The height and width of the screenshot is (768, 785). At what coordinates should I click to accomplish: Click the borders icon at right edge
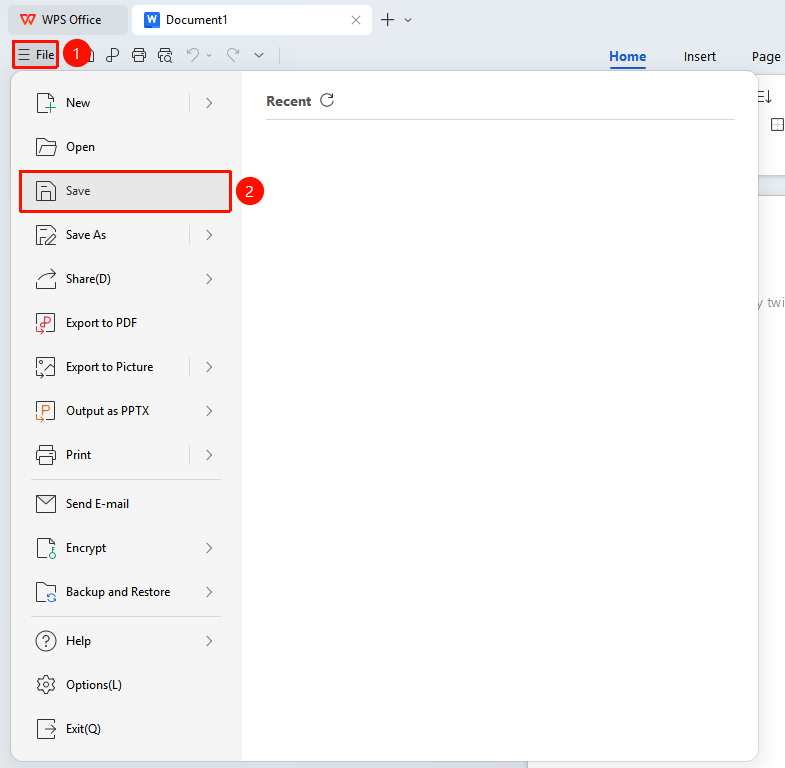click(777, 125)
